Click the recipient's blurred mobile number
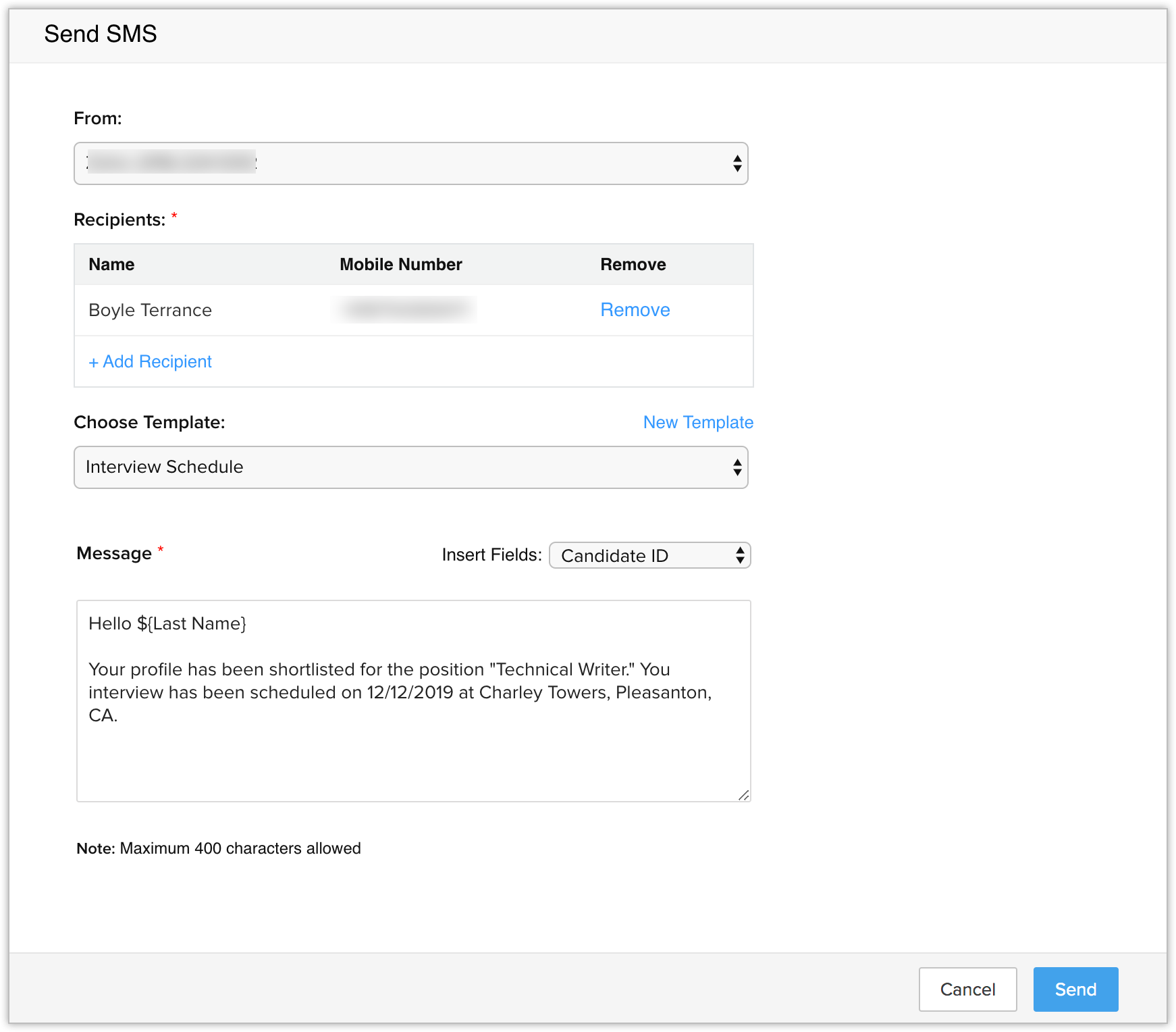1176x1032 pixels. coord(405,310)
